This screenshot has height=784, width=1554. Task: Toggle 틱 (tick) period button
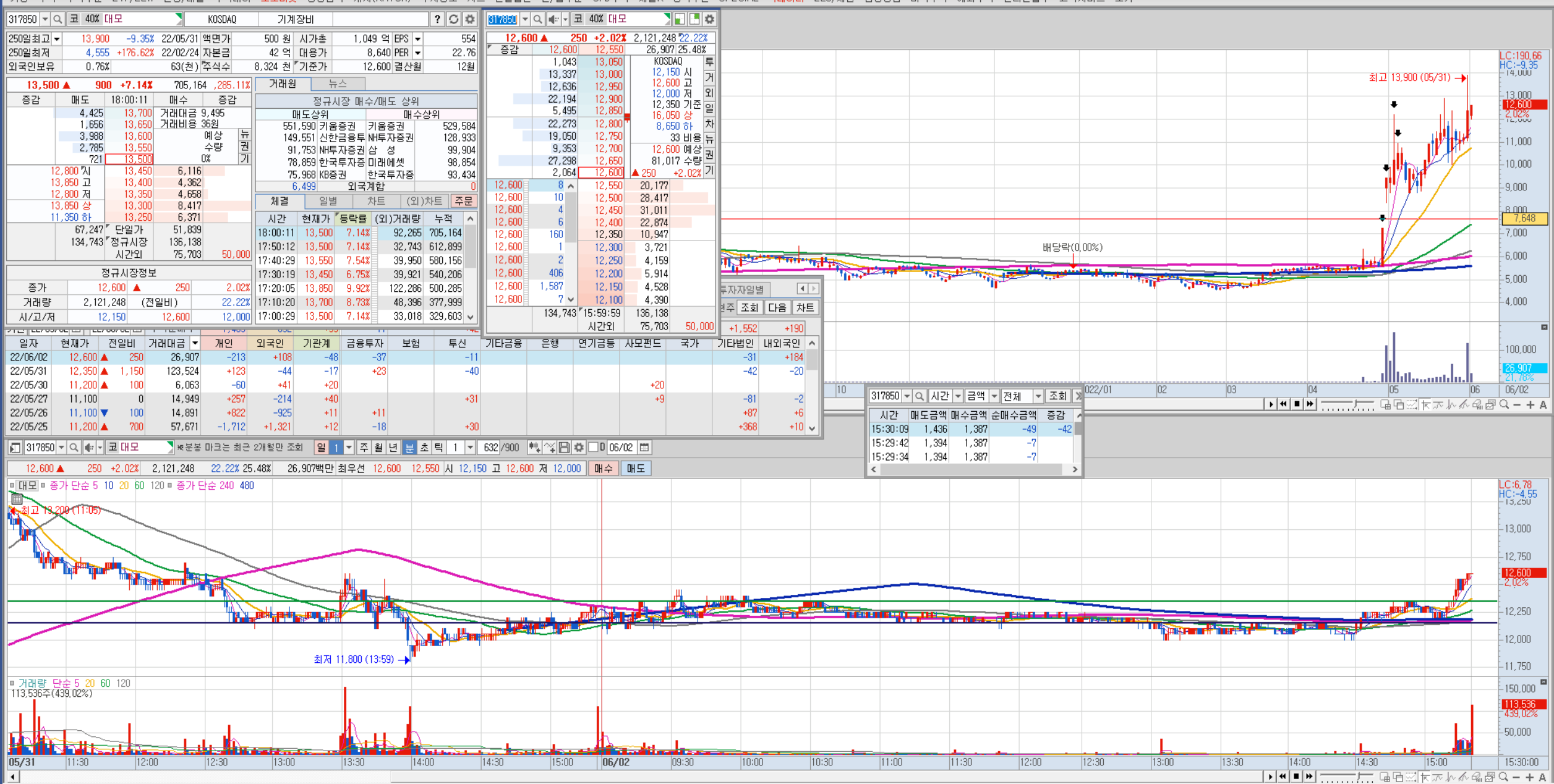[438, 447]
